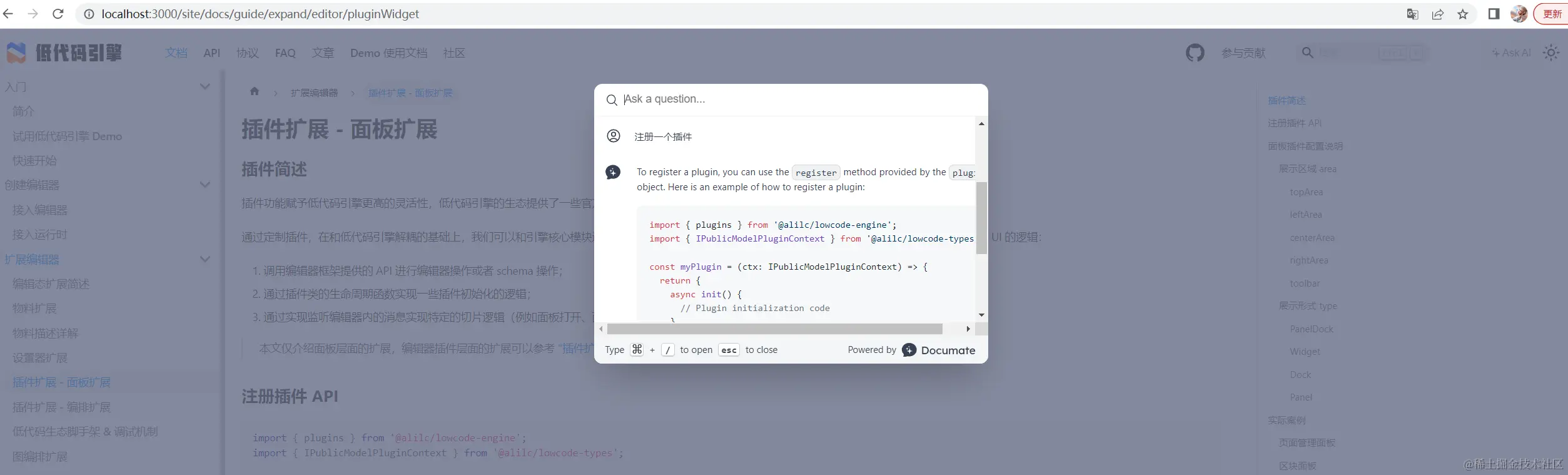The height and width of the screenshot is (475, 1568).
Task: Reload the page with refresh icon
Action: pyautogui.click(x=58, y=14)
